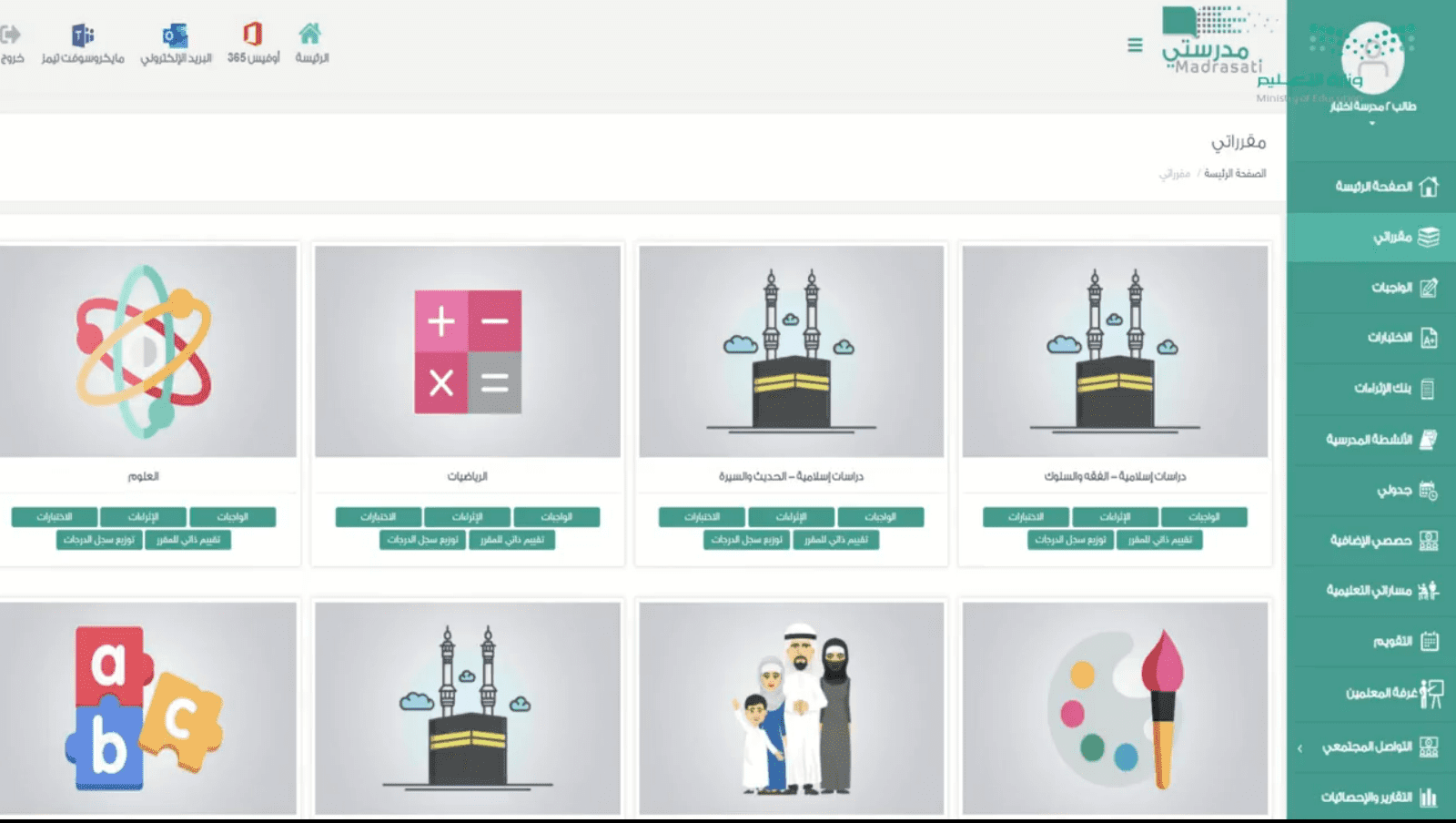
Task: Click the الصفحة الرئيسية breadcrumb link
Action: coord(1235,173)
